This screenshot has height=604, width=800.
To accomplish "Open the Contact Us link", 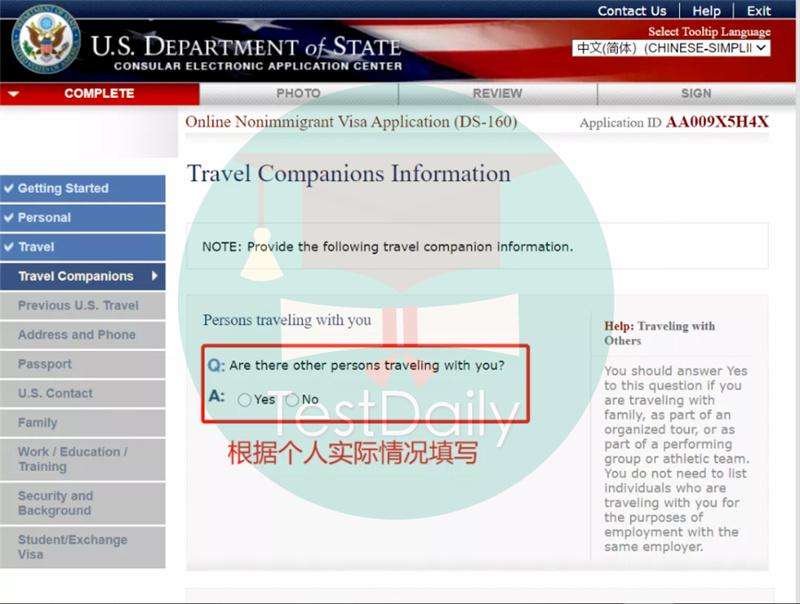I will tap(632, 11).
